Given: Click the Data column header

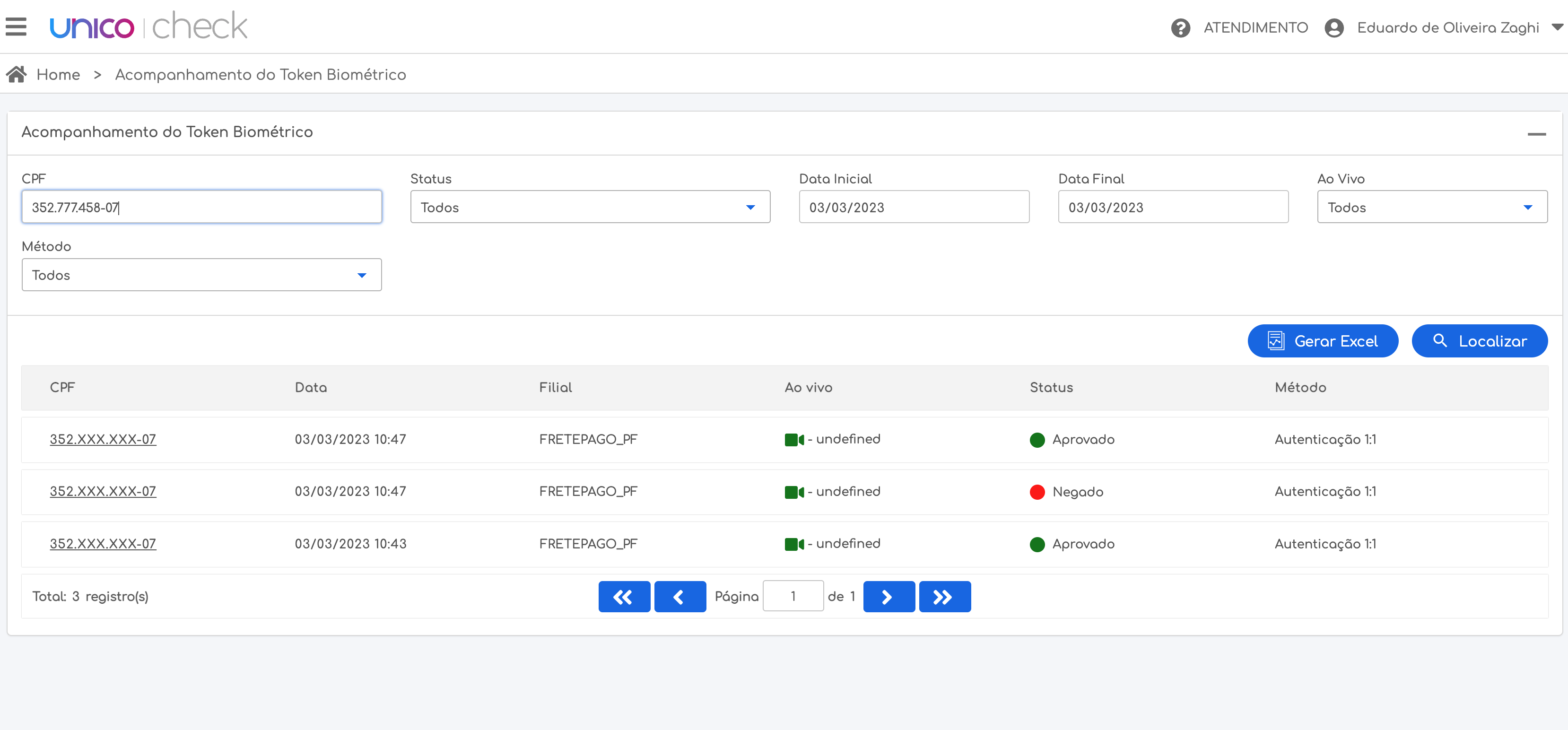Looking at the screenshot, I should coord(311,387).
